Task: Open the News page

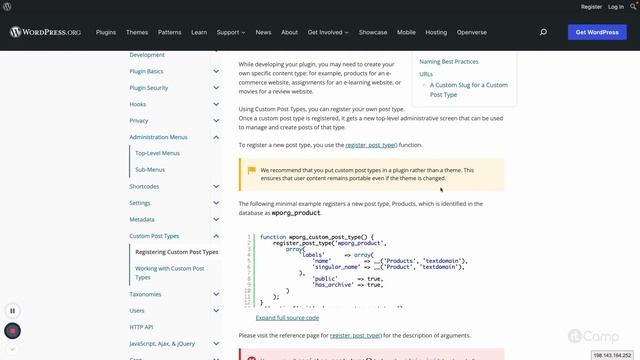Action: click(x=263, y=32)
